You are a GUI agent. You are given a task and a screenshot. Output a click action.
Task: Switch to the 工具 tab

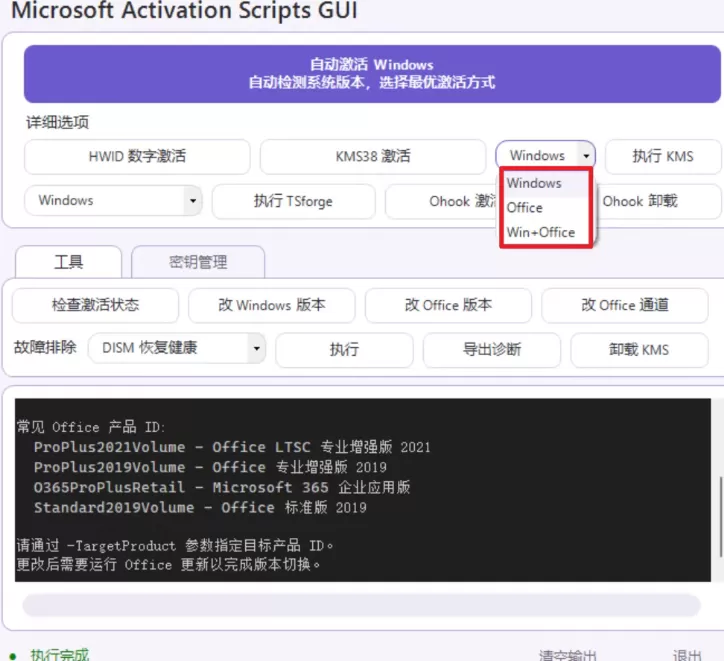[x=68, y=262]
